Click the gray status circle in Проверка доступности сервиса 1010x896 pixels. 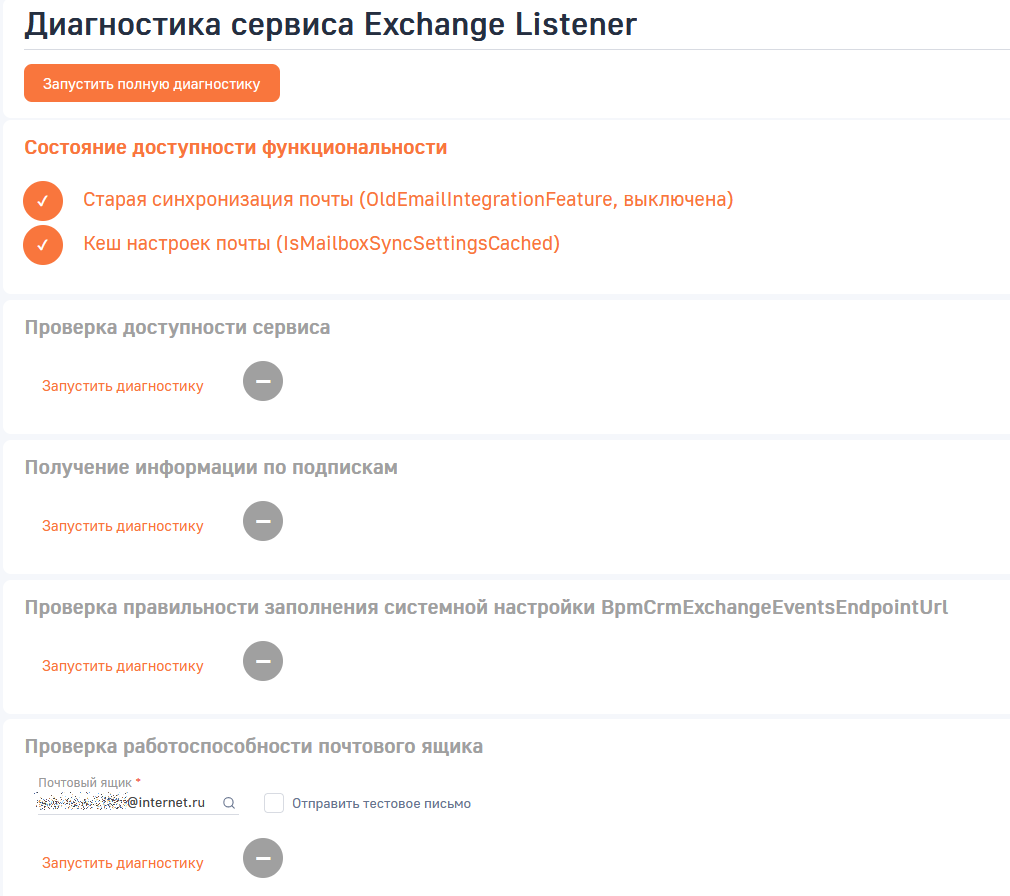coord(262,381)
